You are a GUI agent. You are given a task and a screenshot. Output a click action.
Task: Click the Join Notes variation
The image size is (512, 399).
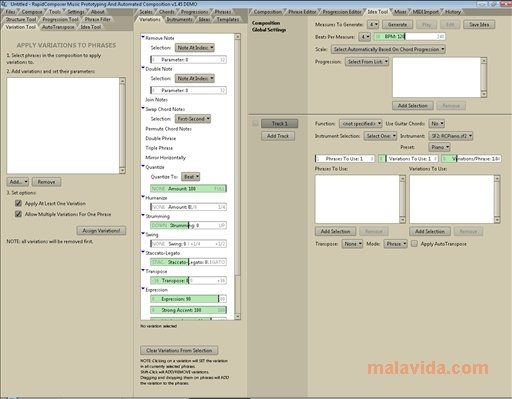coord(156,99)
